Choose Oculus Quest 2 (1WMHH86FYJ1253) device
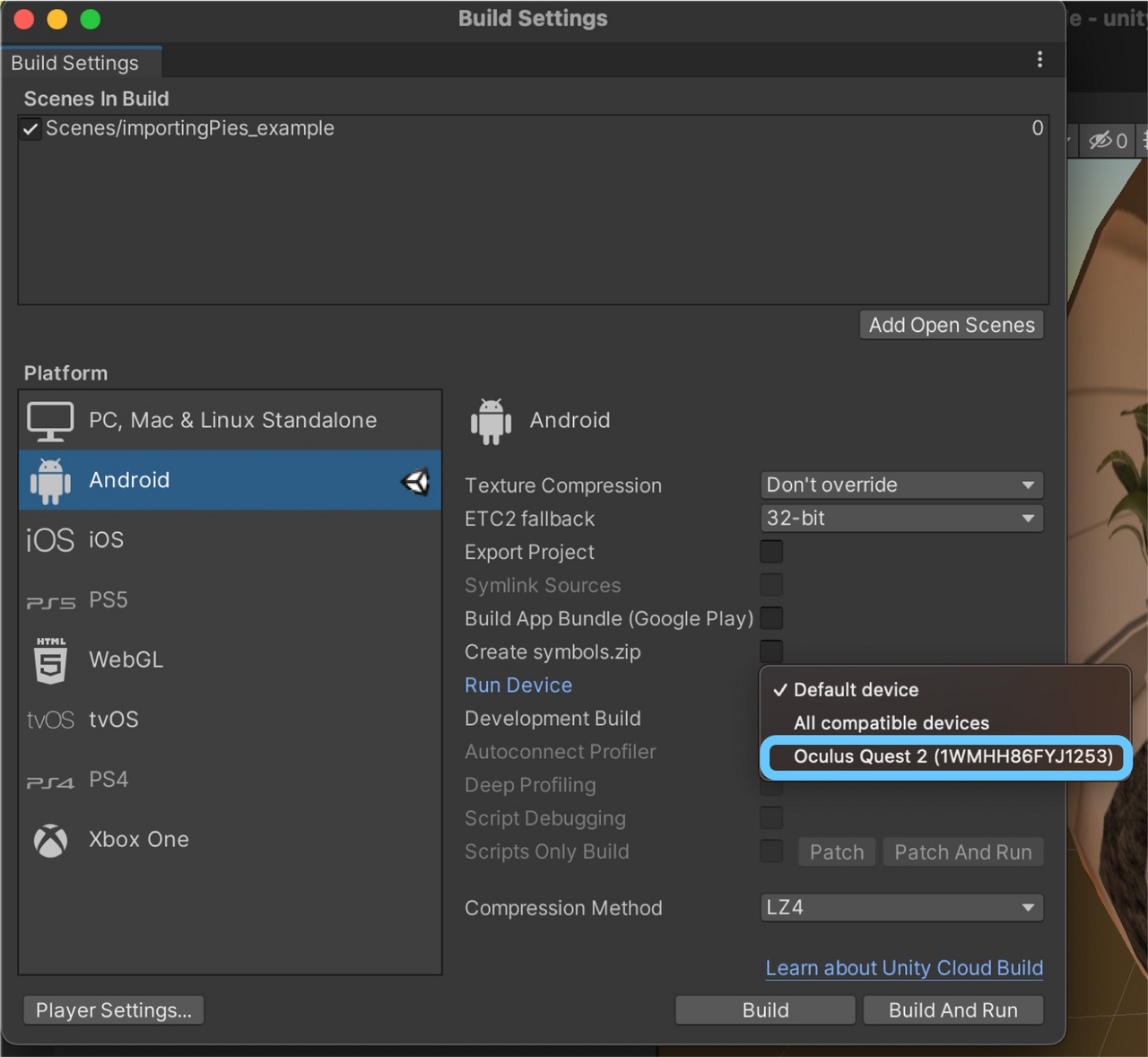Screen dimensions: 1148x1057 [x=945, y=756]
